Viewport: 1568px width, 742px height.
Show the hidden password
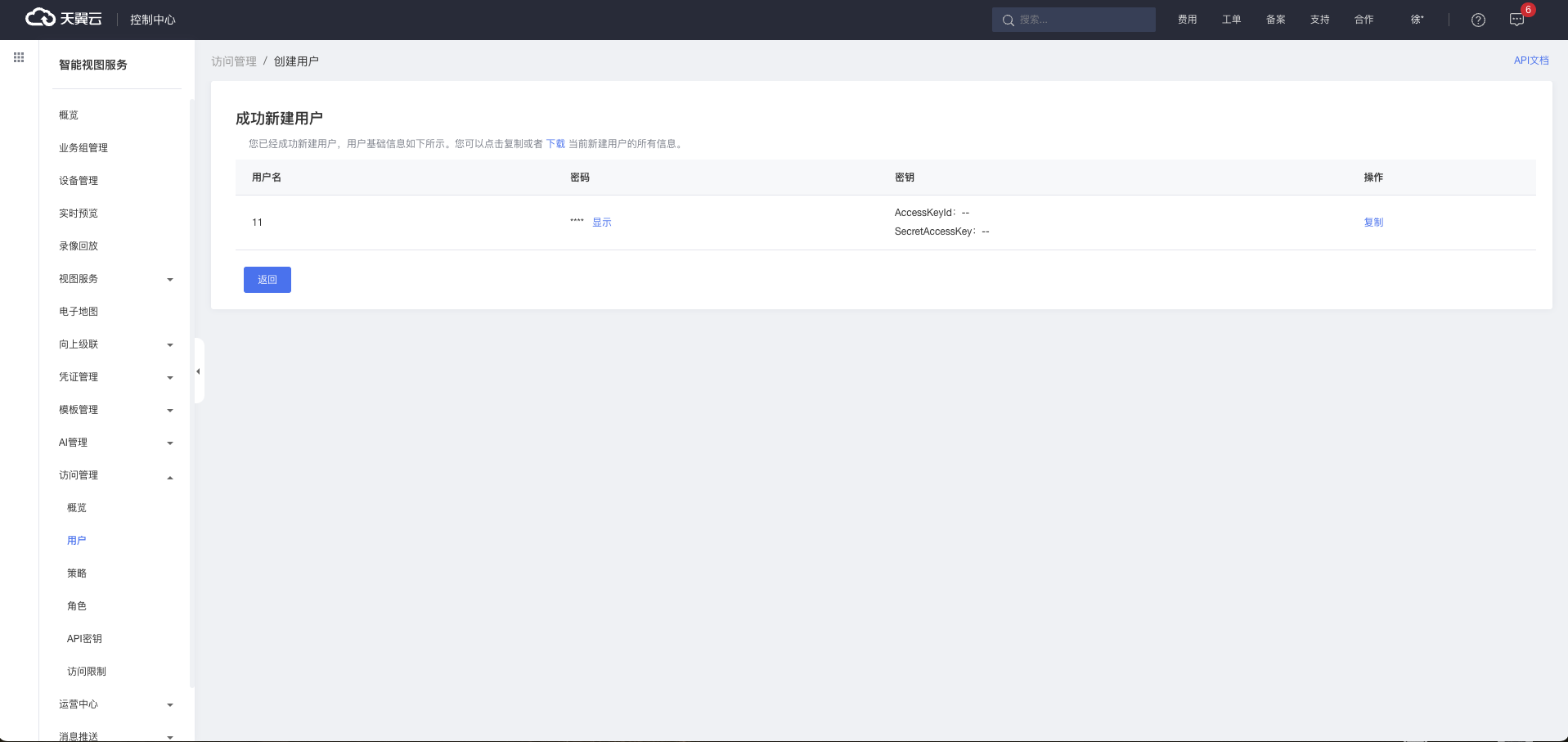601,223
